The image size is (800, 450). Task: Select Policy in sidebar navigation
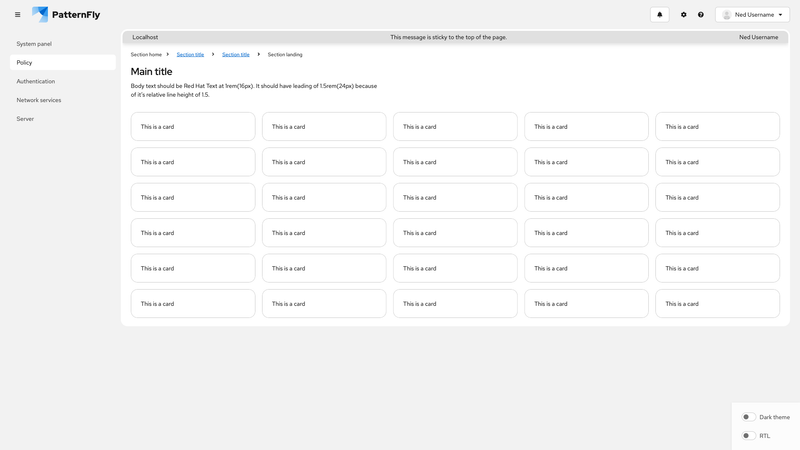(63, 62)
